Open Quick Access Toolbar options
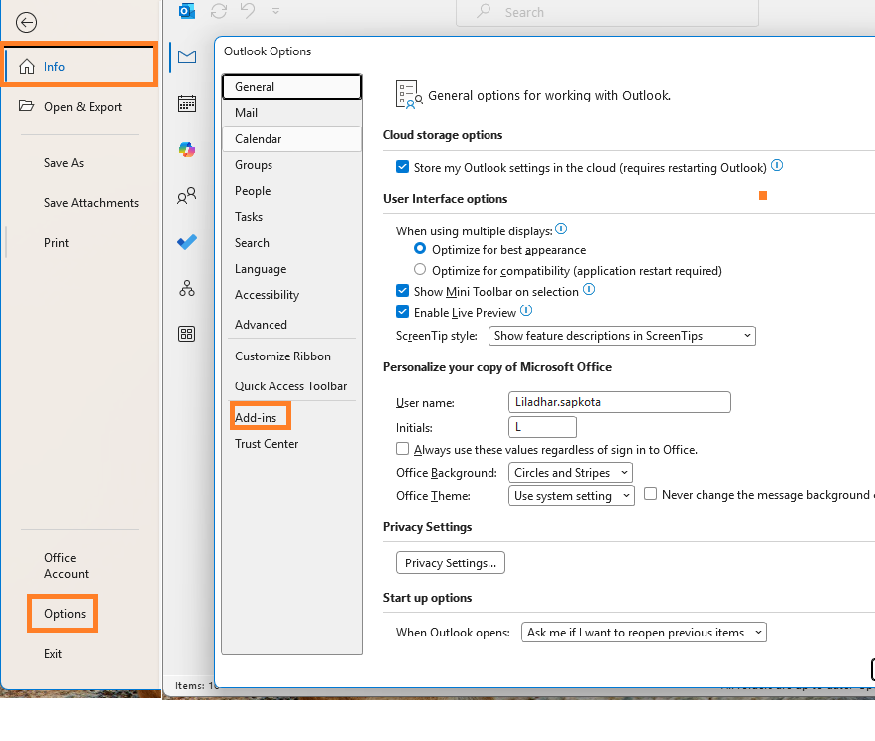875x741 pixels. [x=292, y=386]
